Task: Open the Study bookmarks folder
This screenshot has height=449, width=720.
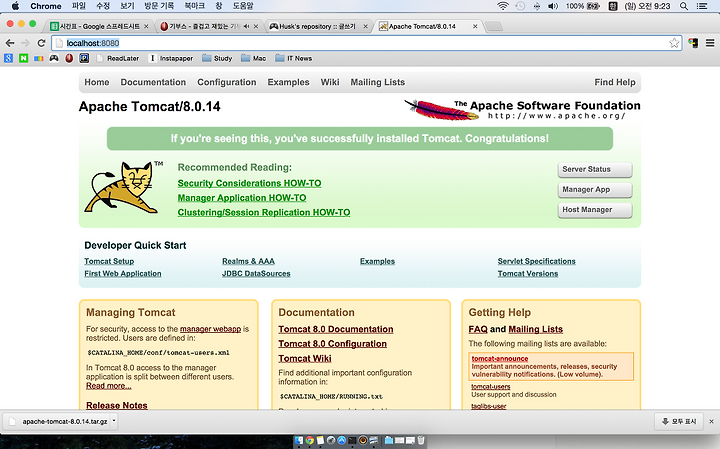Action: pos(217,58)
